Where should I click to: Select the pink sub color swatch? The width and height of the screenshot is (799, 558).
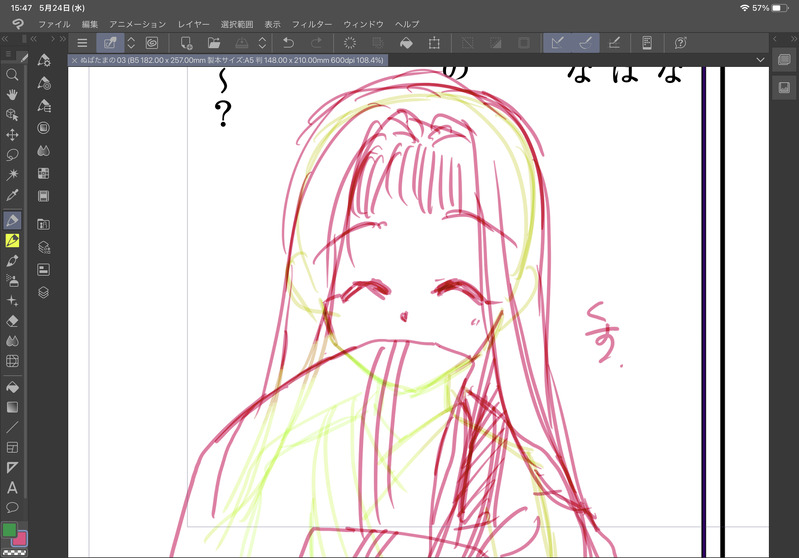click(20, 539)
